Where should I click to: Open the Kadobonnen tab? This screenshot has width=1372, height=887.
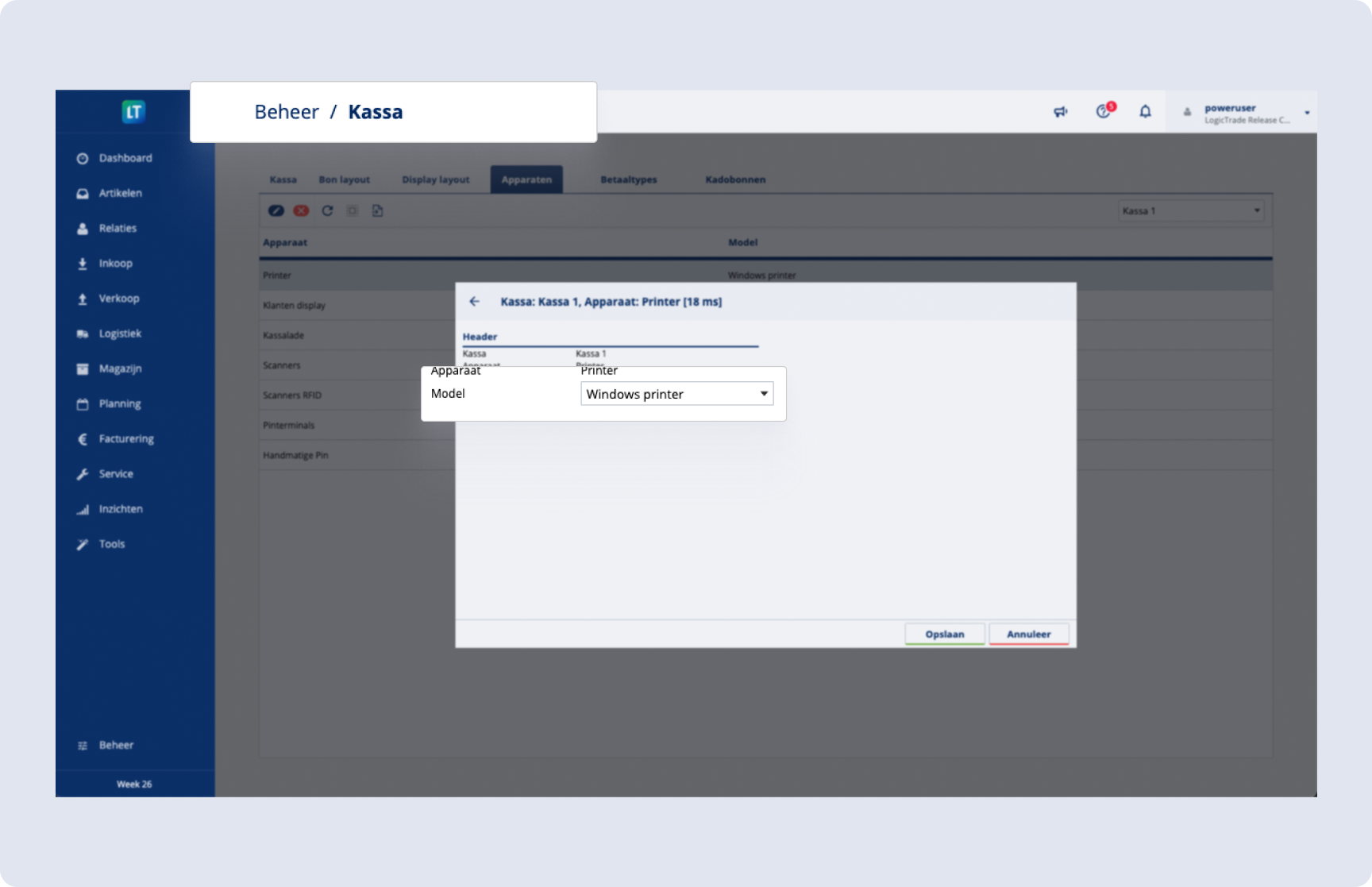coord(735,179)
